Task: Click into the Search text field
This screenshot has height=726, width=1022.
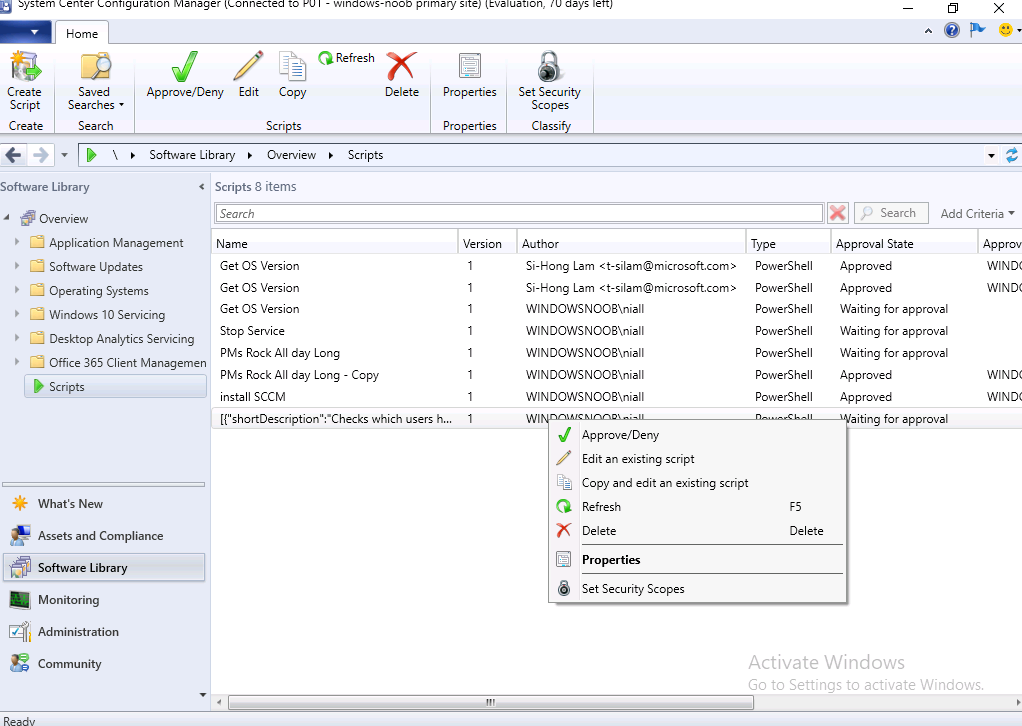Action: (519, 213)
